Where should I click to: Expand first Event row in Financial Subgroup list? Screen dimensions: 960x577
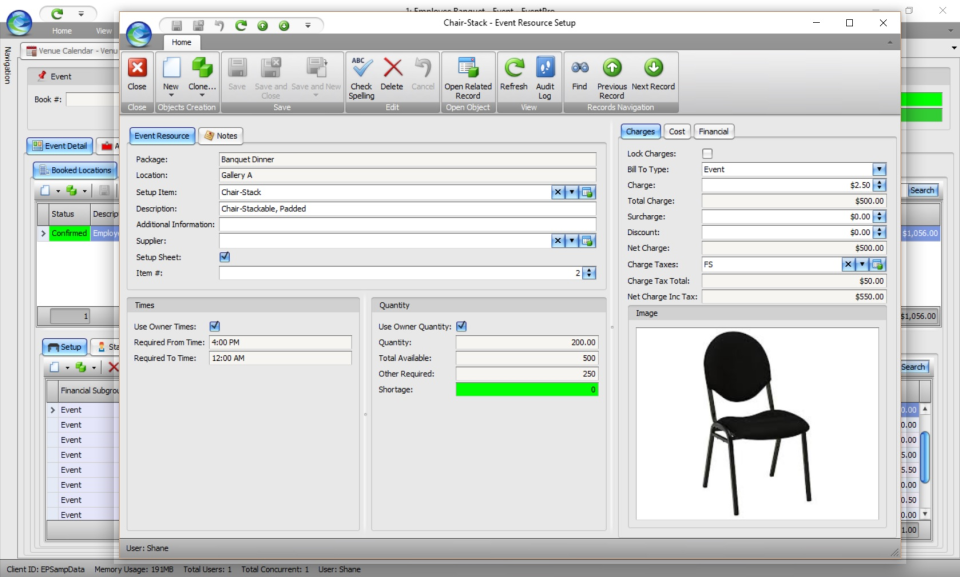[53, 410]
